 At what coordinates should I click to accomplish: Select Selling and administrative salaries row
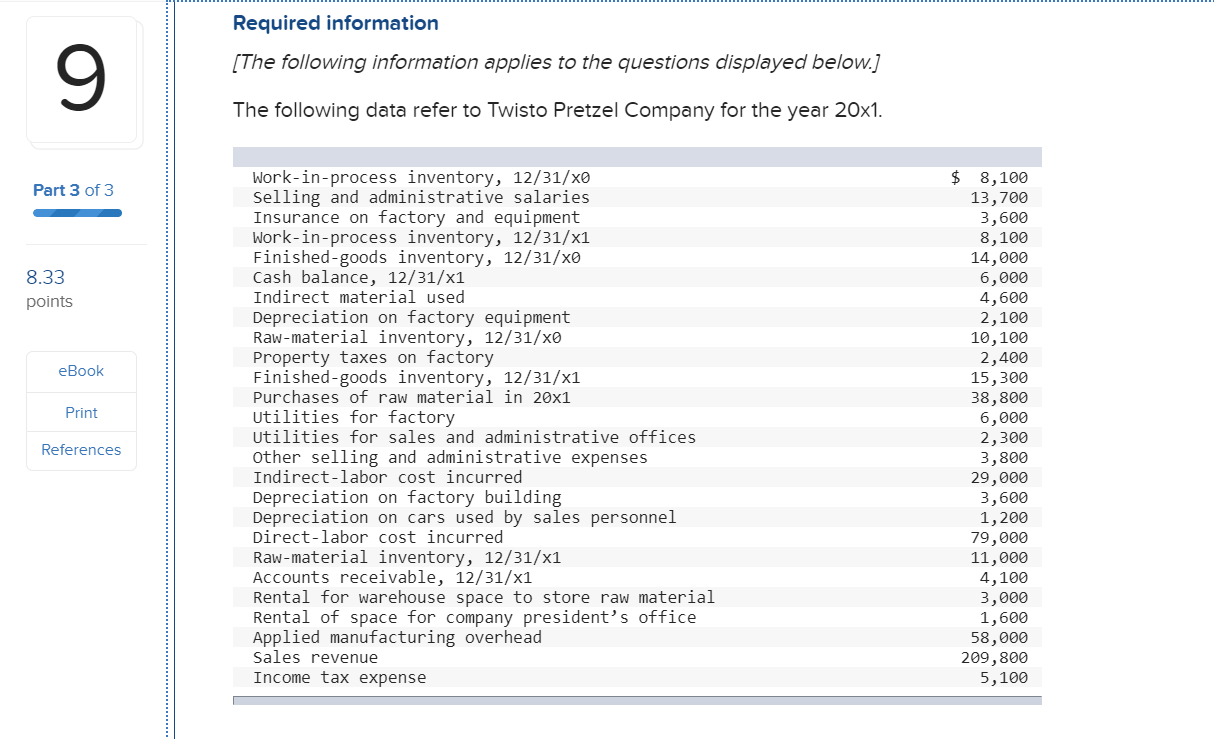638,197
